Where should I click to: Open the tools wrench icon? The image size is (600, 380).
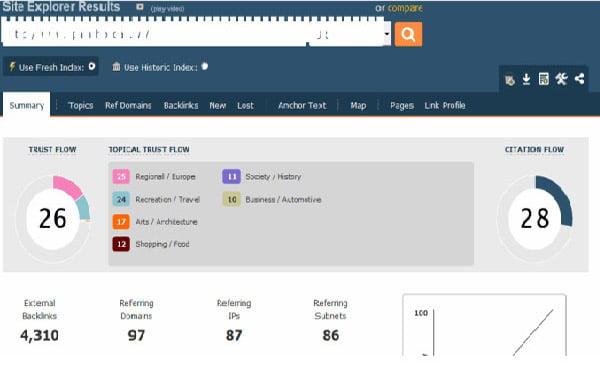click(x=561, y=79)
